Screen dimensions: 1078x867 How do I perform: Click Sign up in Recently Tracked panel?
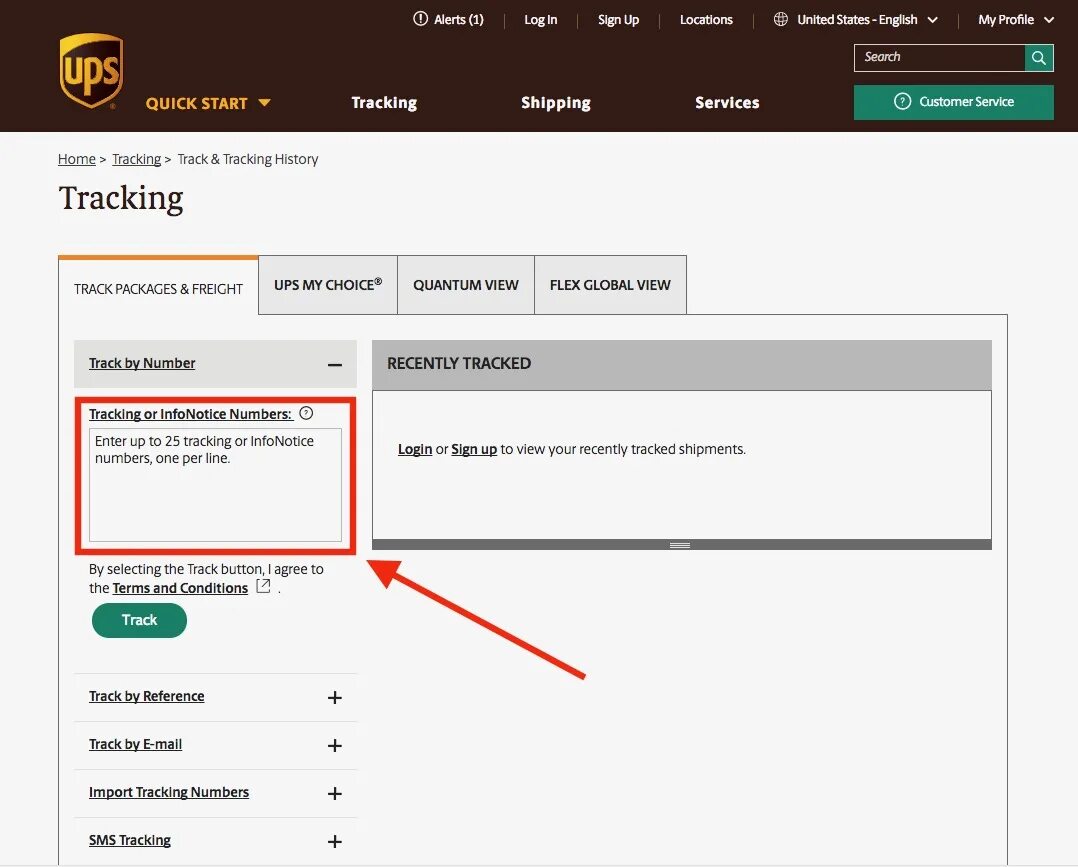click(x=474, y=450)
